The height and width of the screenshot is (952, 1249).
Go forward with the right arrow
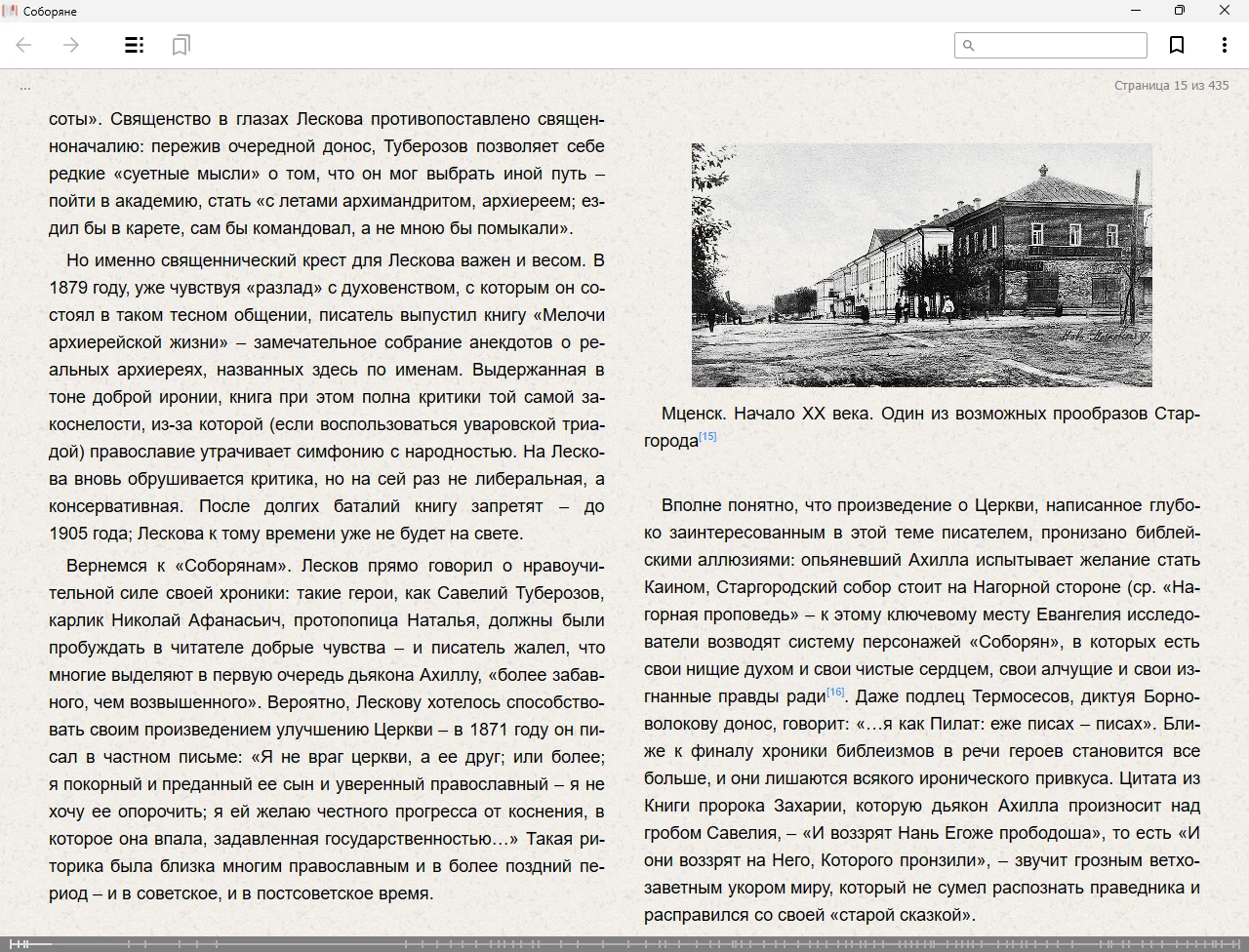[x=71, y=45]
